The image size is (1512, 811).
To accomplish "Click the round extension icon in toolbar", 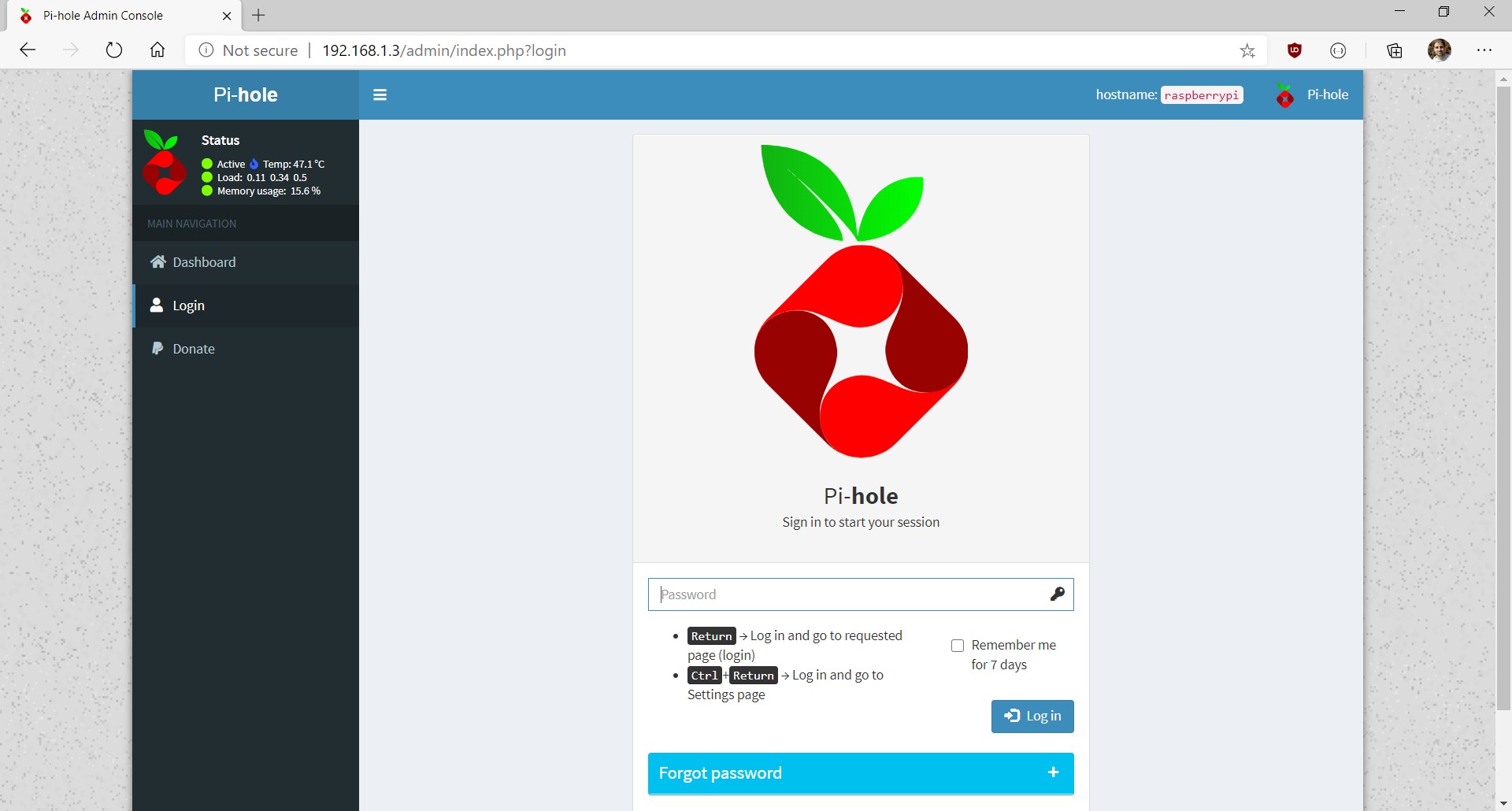I will pos(1338,50).
